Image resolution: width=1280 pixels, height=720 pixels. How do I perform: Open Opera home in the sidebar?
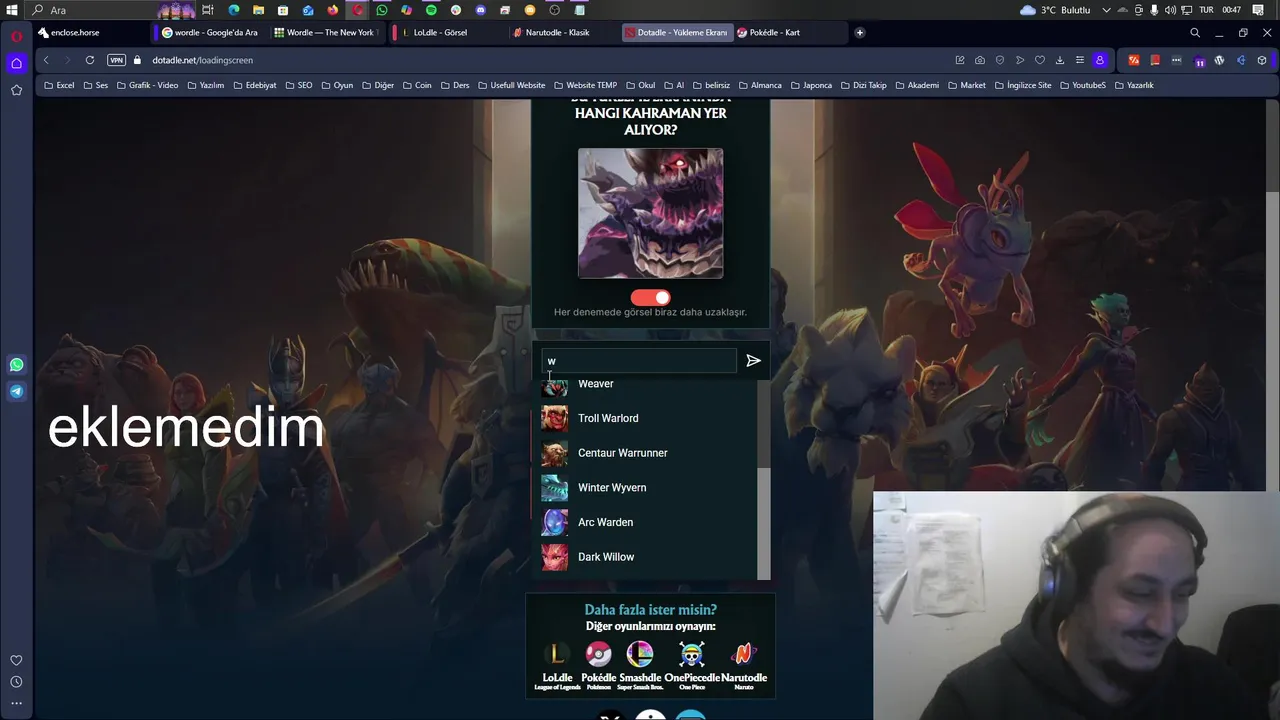coord(16,63)
